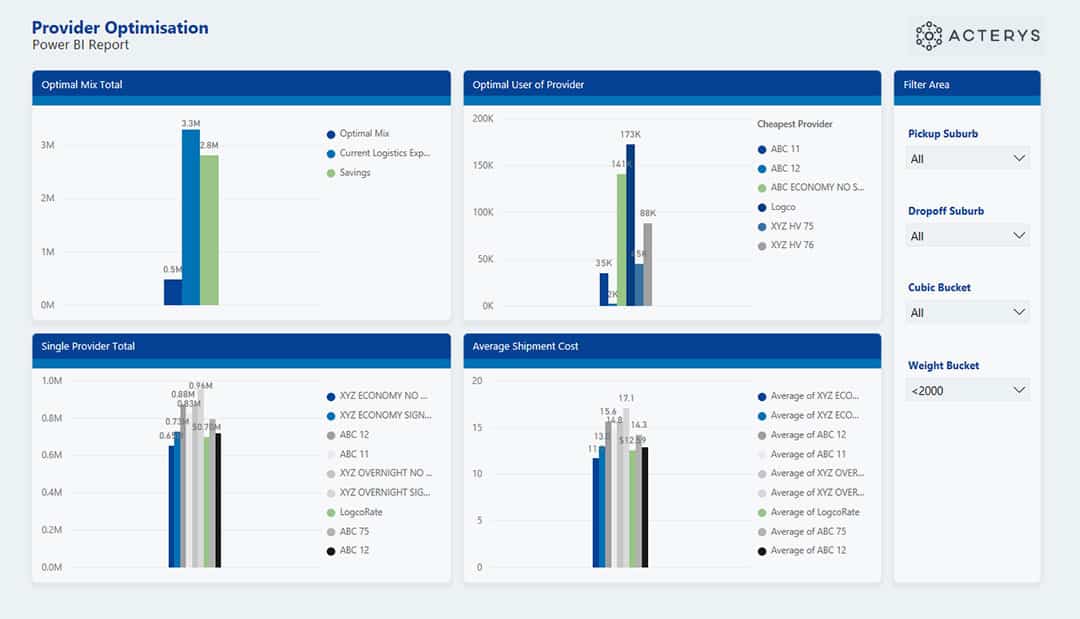Image resolution: width=1080 pixels, height=619 pixels.
Task: Click the Optimal Mix Total panel header
Action: 241,85
